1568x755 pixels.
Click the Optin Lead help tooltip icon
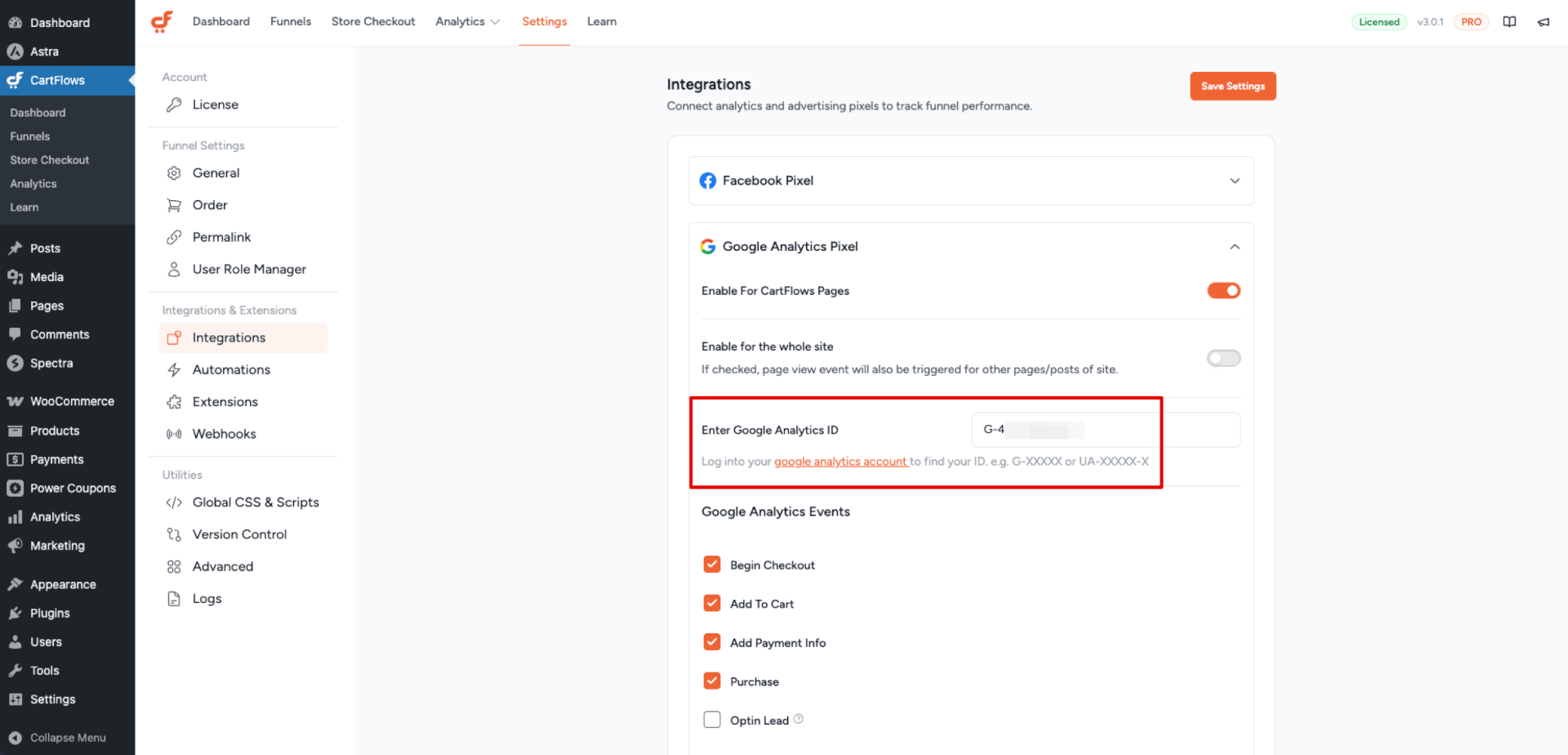point(799,719)
